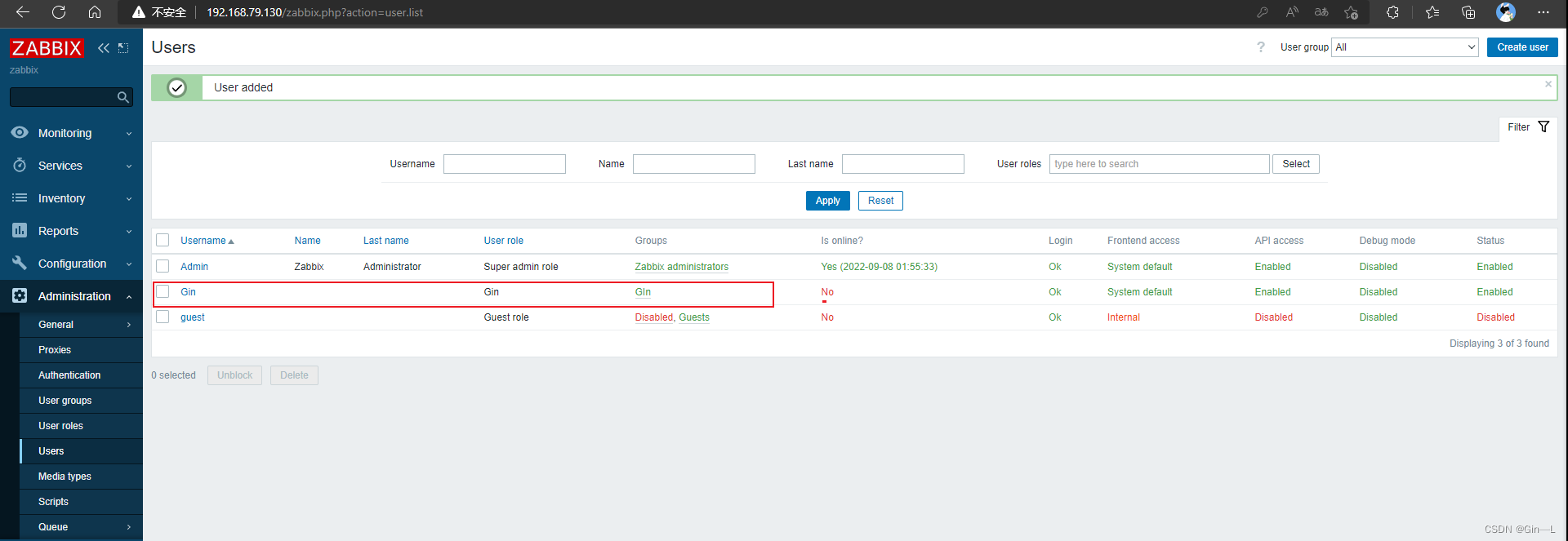This screenshot has width=1568, height=541.
Task: Add page to favorites star icon
Action: (x=1352, y=12)
